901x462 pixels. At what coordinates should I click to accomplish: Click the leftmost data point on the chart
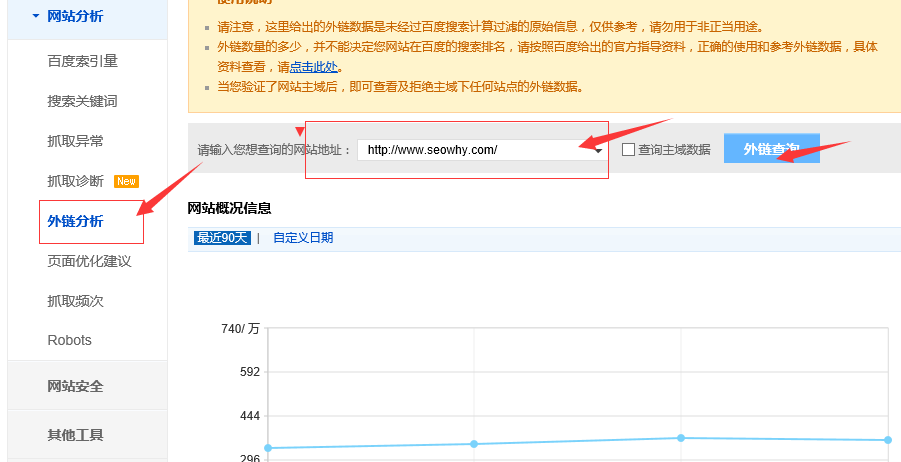tap(267, 448)
